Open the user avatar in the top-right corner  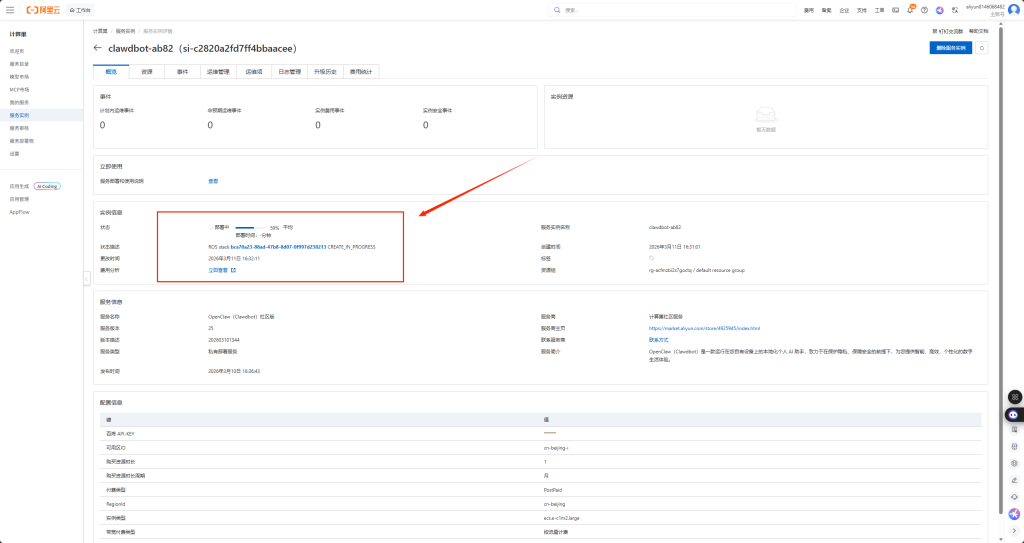(1012, 10)
